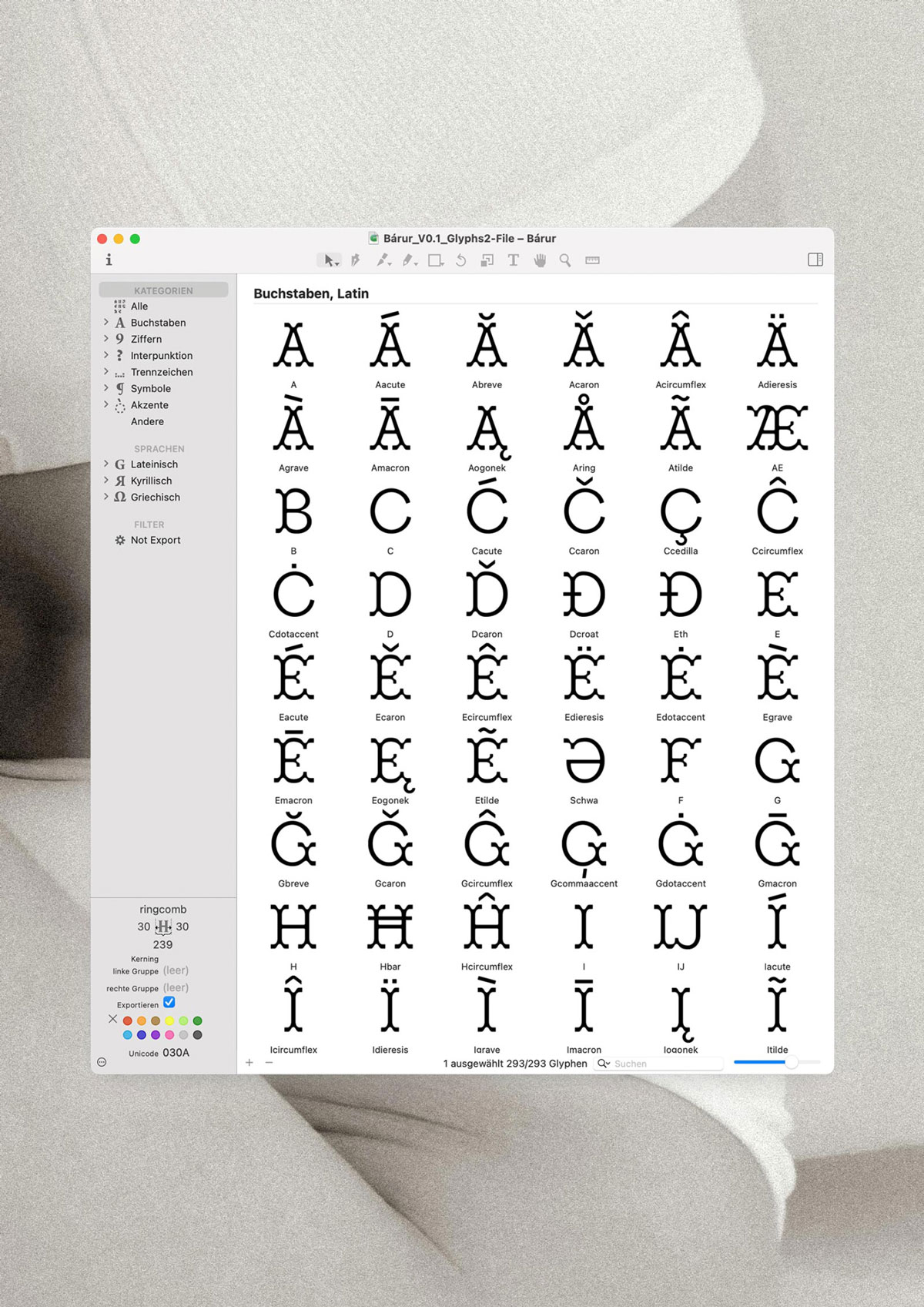Click the gear icon beside Not Export

pos(120,540)
